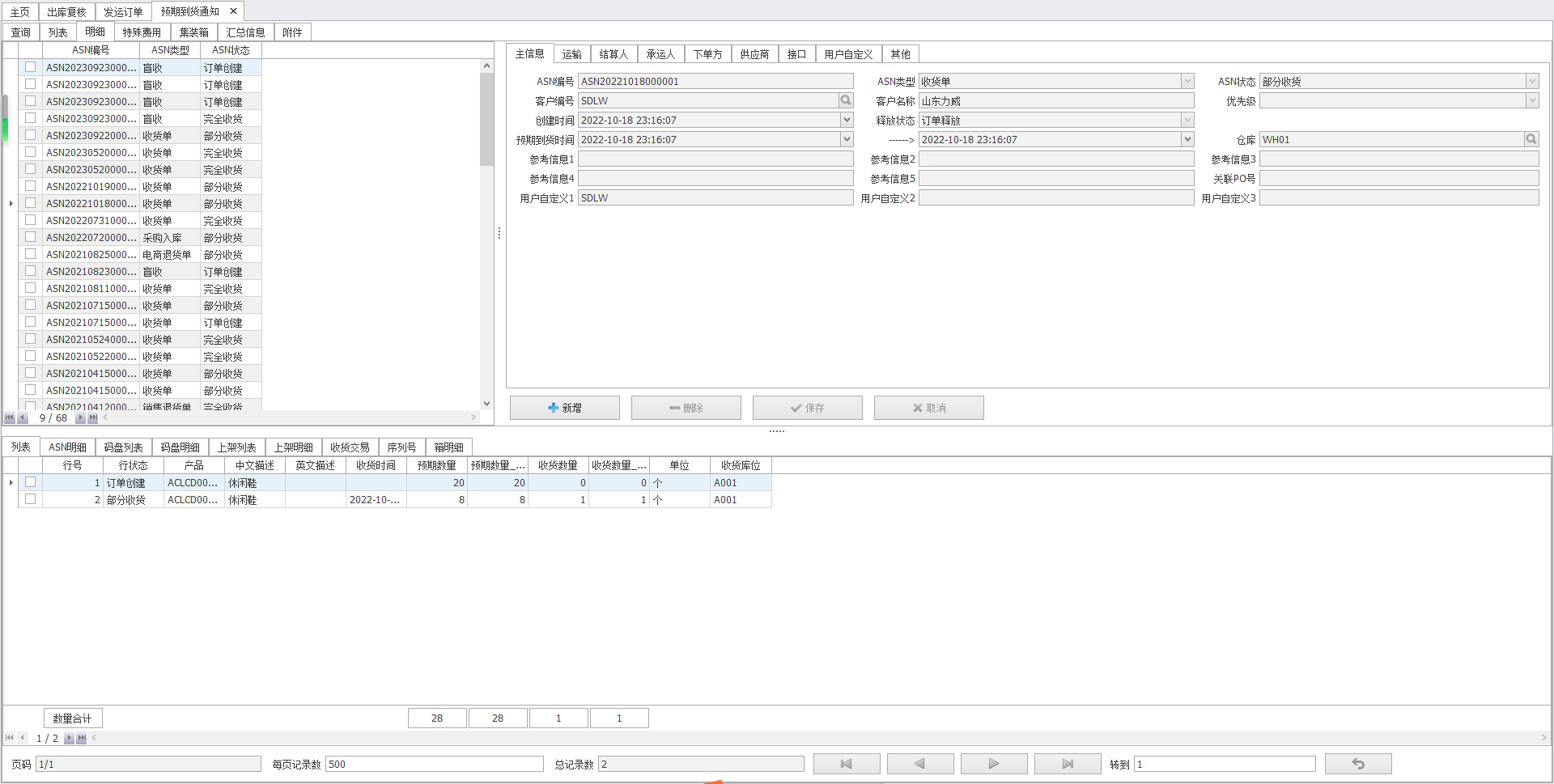Check the ASN20210823000 盲收 row checkbox

(30, 271)
